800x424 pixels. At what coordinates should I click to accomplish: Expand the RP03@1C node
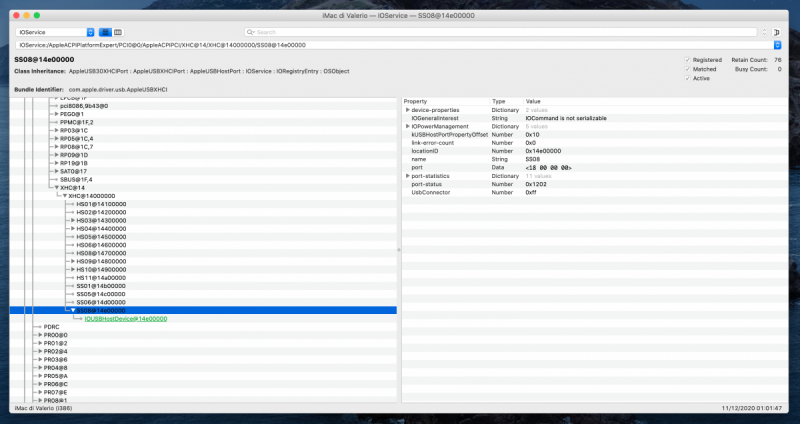tap(56, 130)
